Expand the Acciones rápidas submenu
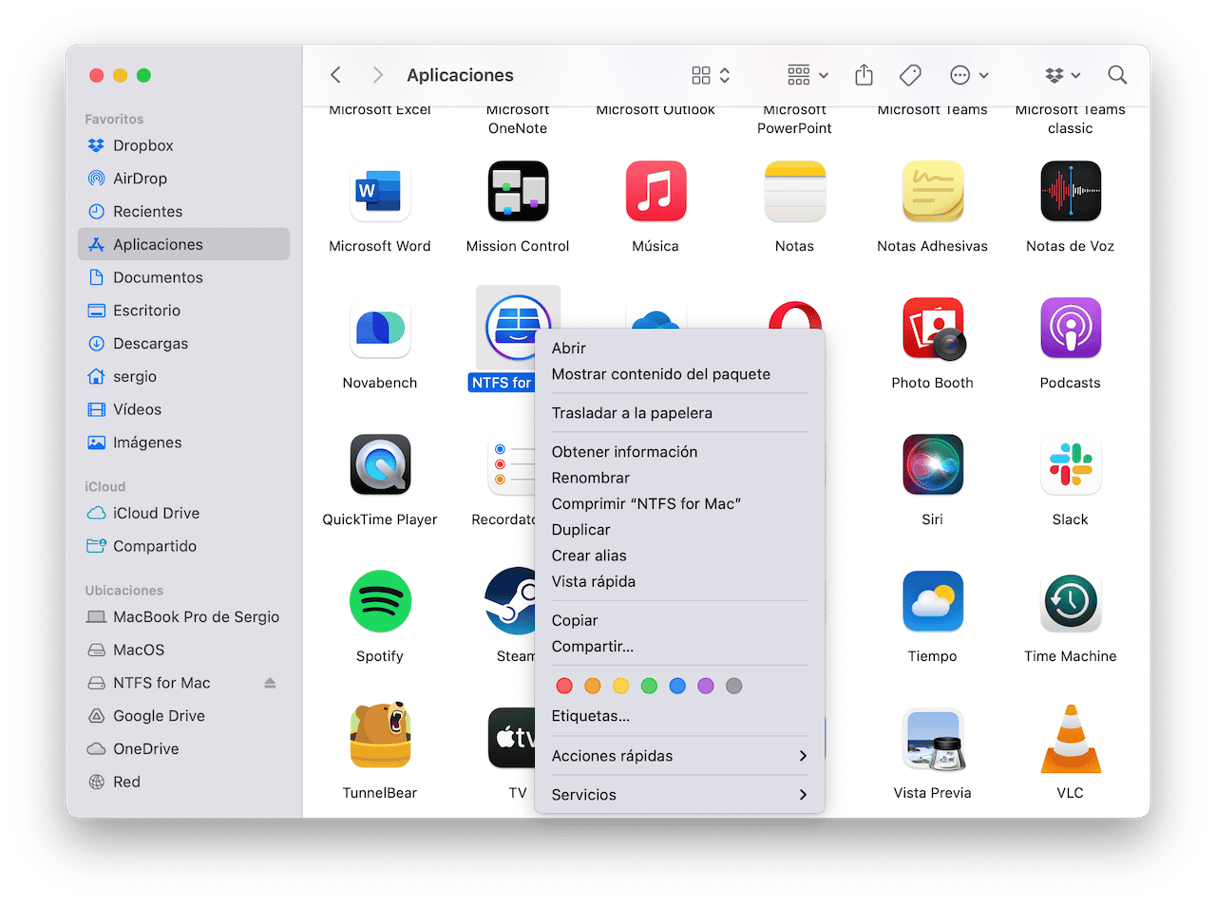 point(680,756)
